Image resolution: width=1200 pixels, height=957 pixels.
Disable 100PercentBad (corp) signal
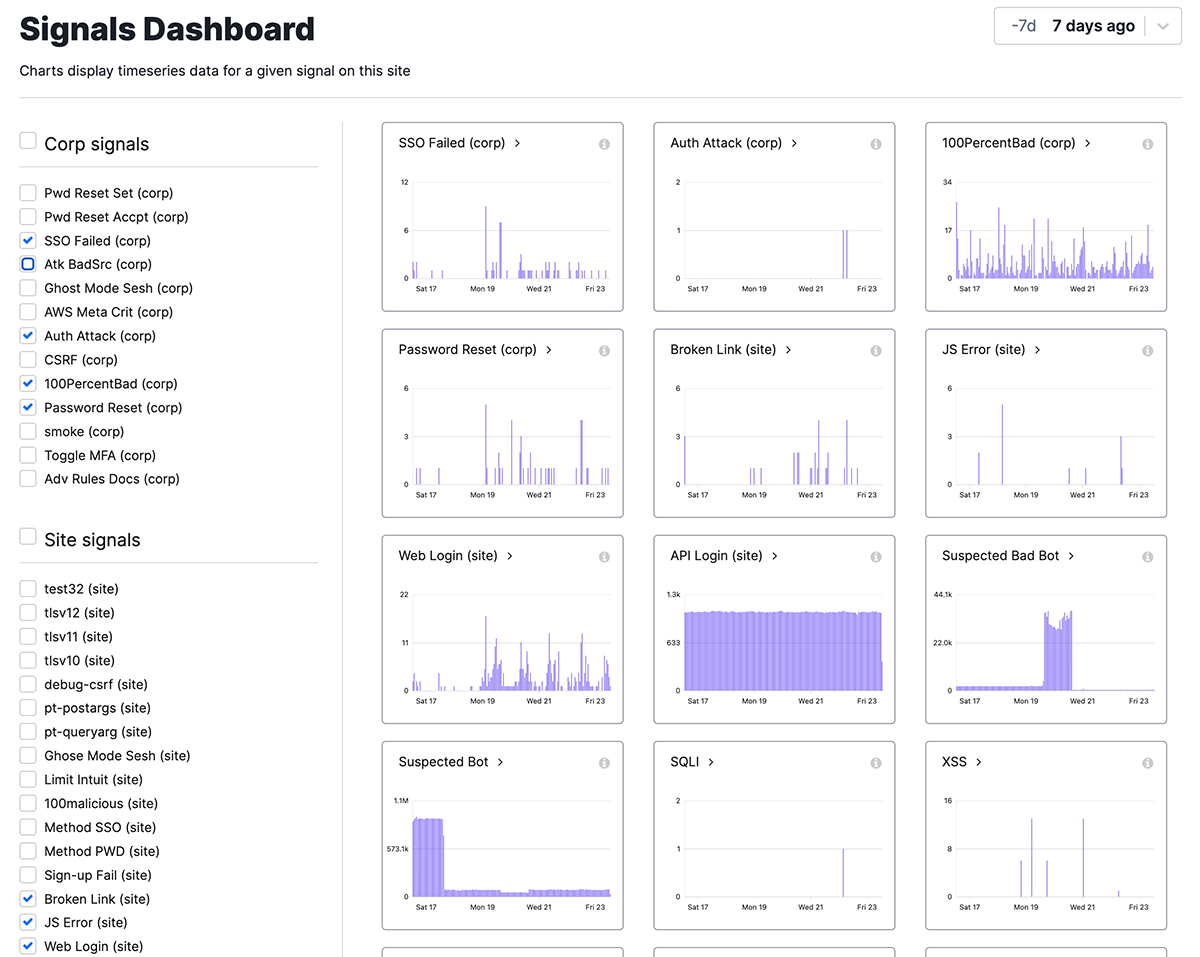[28, 383]
